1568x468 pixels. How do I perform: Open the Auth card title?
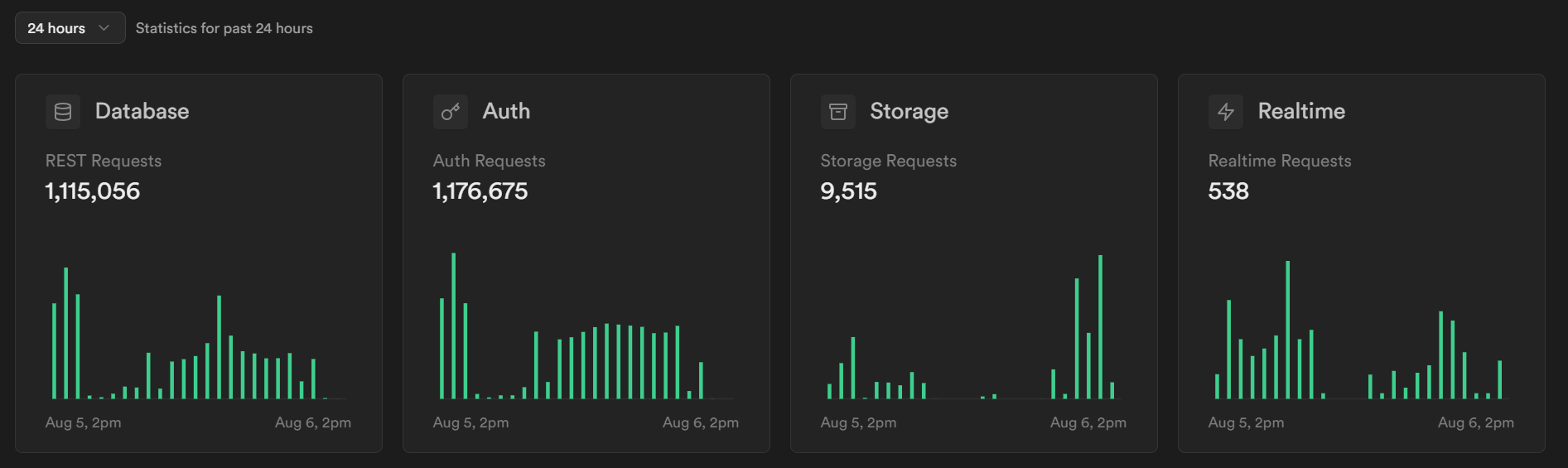506,111
